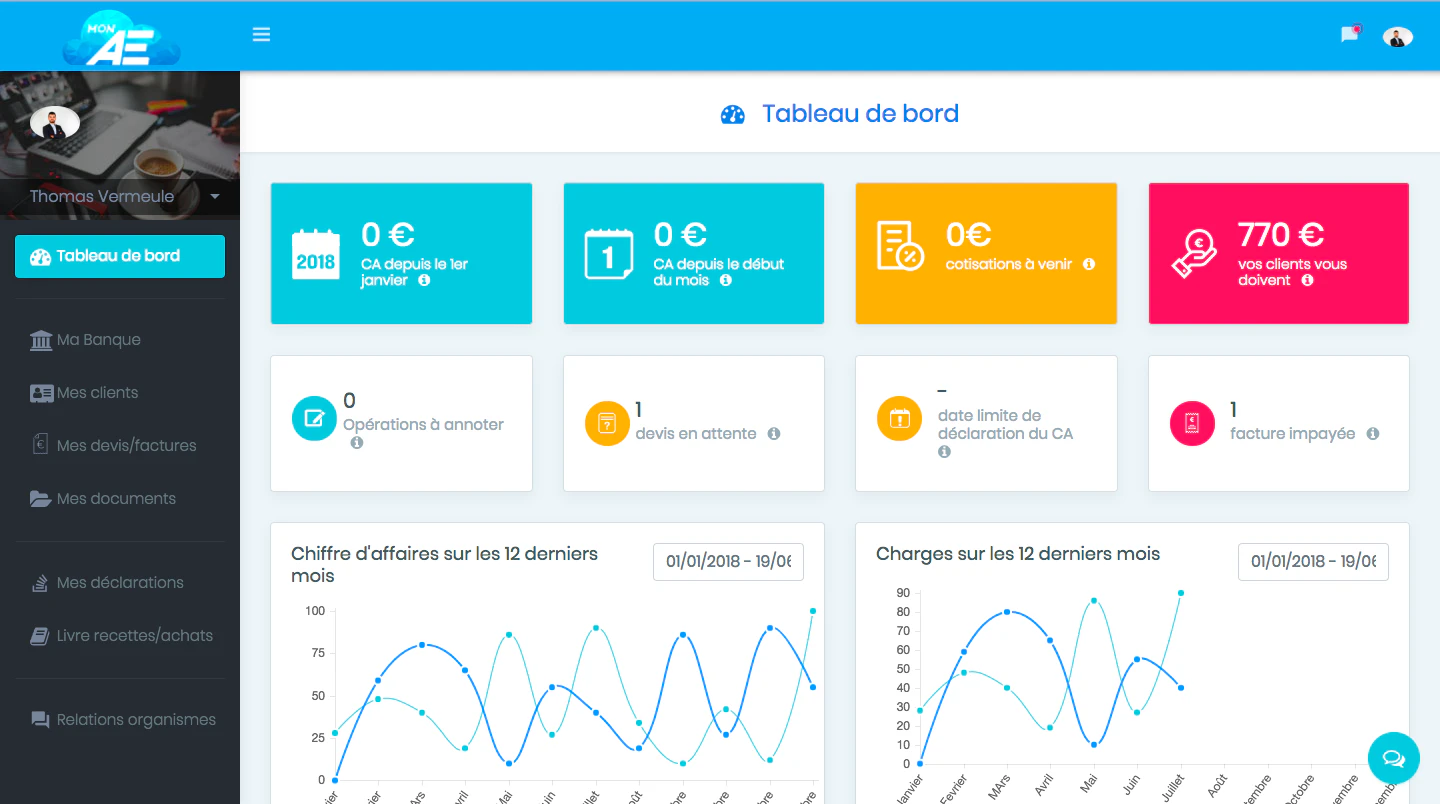This screenshot has width=1440, height=804.
Task: Expand the Thomas Vermeule dropdown arrow
Action: click(215, 197)
